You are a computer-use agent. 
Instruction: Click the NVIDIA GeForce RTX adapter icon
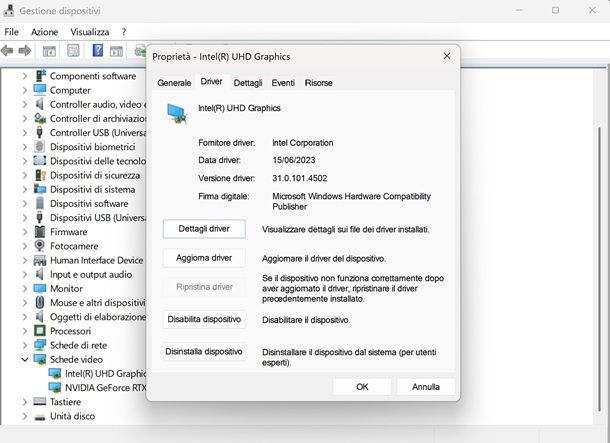55,387
